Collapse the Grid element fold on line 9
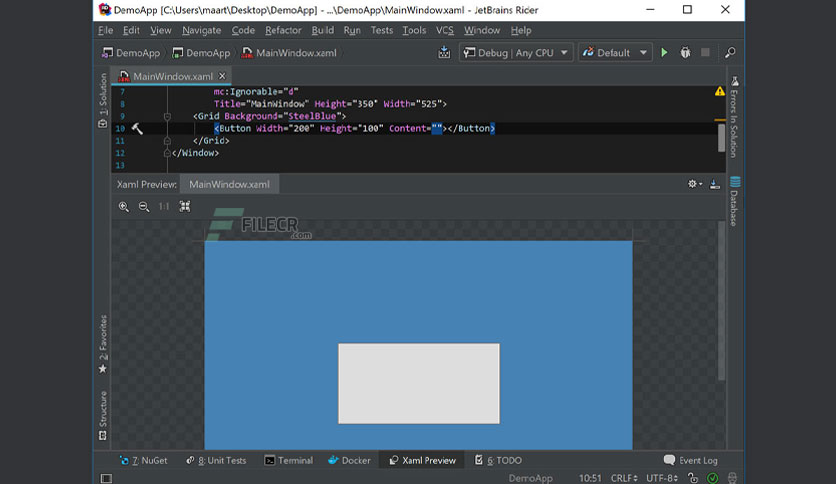Viewport: 836px width, 484px height. click(167, 116)
